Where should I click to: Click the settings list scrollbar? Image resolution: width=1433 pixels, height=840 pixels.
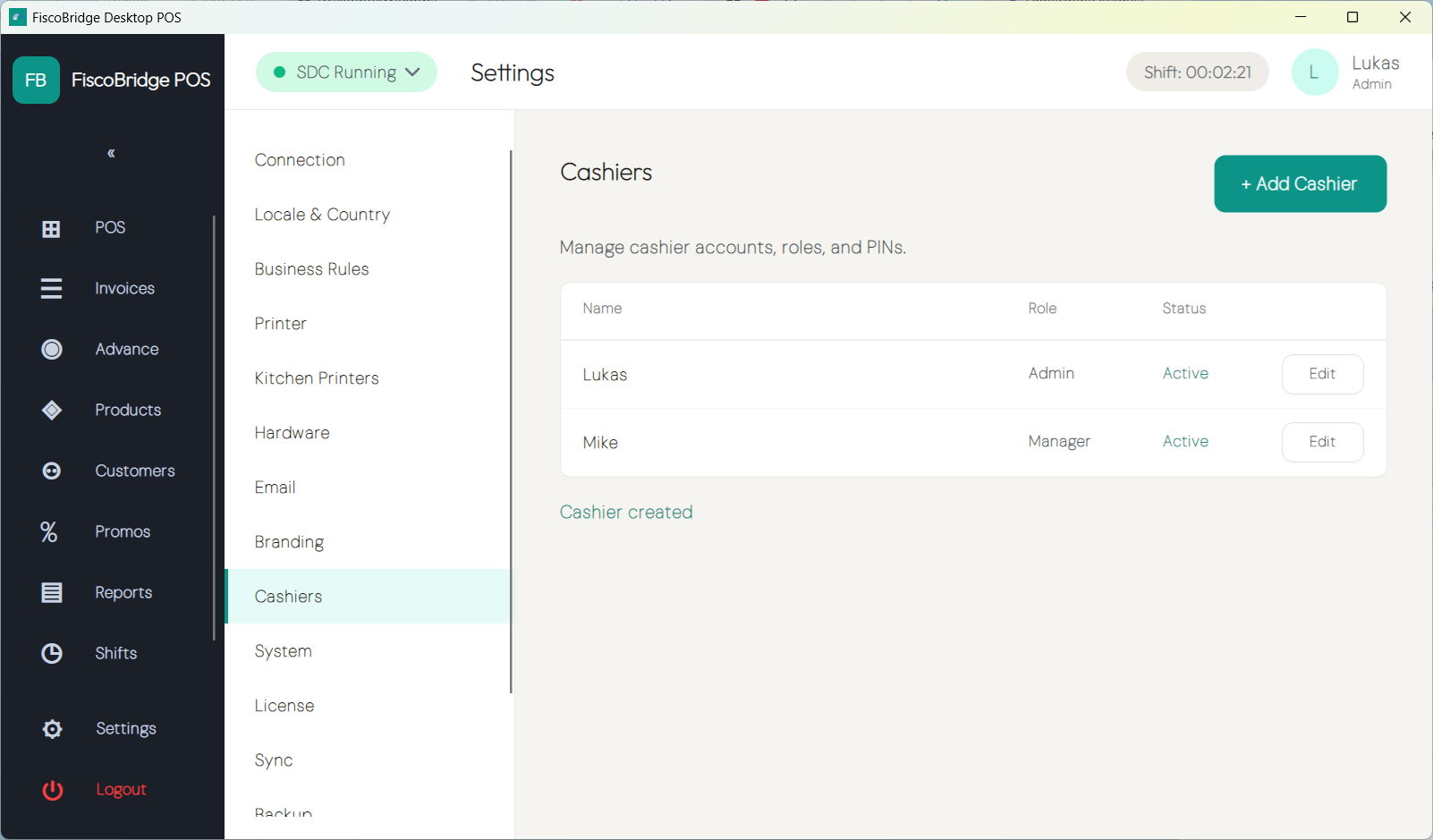click(511, 421)
